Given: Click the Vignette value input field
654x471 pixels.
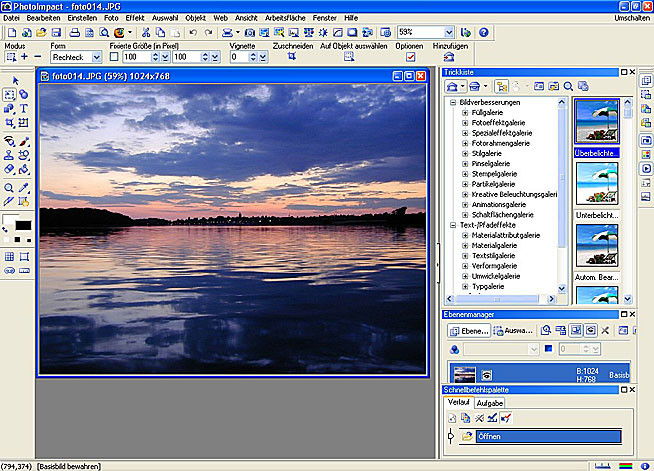Looking at the screenshot, I should click(x=240, y=57).
